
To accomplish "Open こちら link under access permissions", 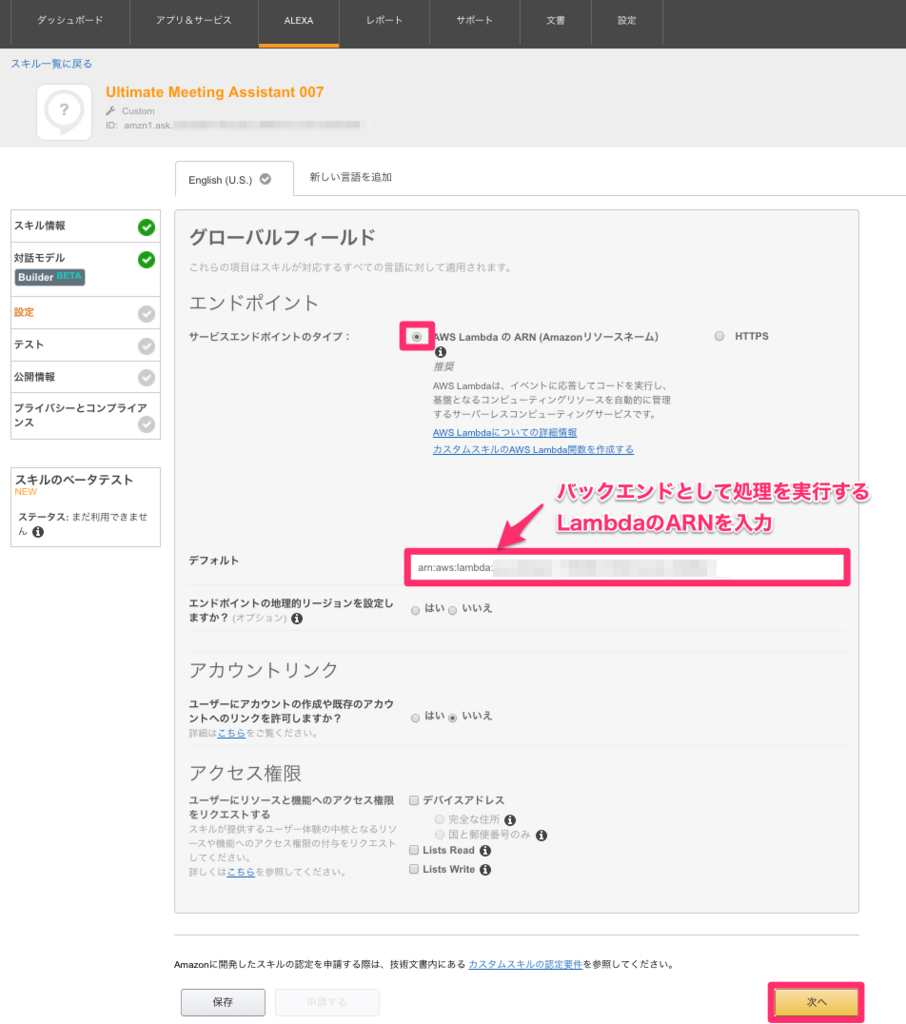I will [241, 872].
